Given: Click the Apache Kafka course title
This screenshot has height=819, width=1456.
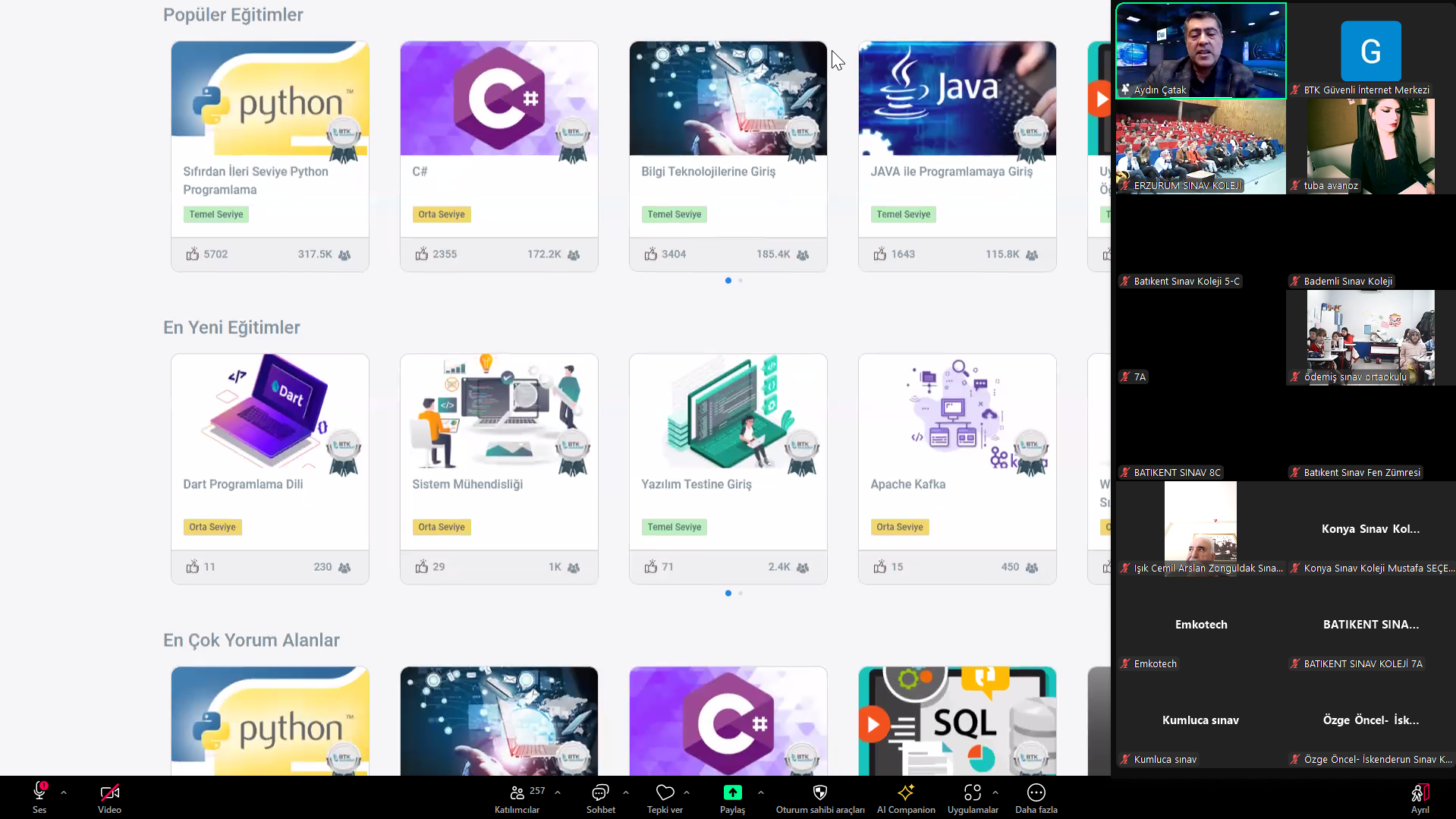Looking at the screenshot, I should [x=908, y=484].
